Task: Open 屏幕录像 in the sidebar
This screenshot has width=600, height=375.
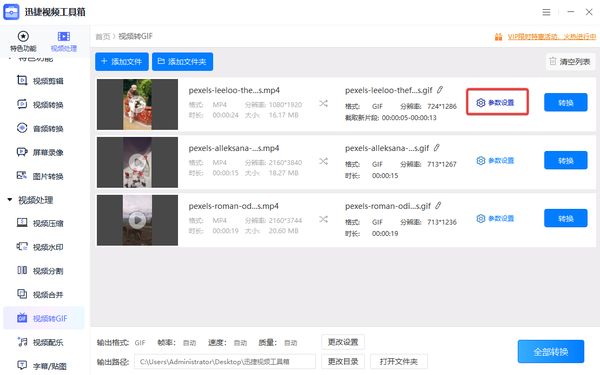Action: [x=48, y=152]
